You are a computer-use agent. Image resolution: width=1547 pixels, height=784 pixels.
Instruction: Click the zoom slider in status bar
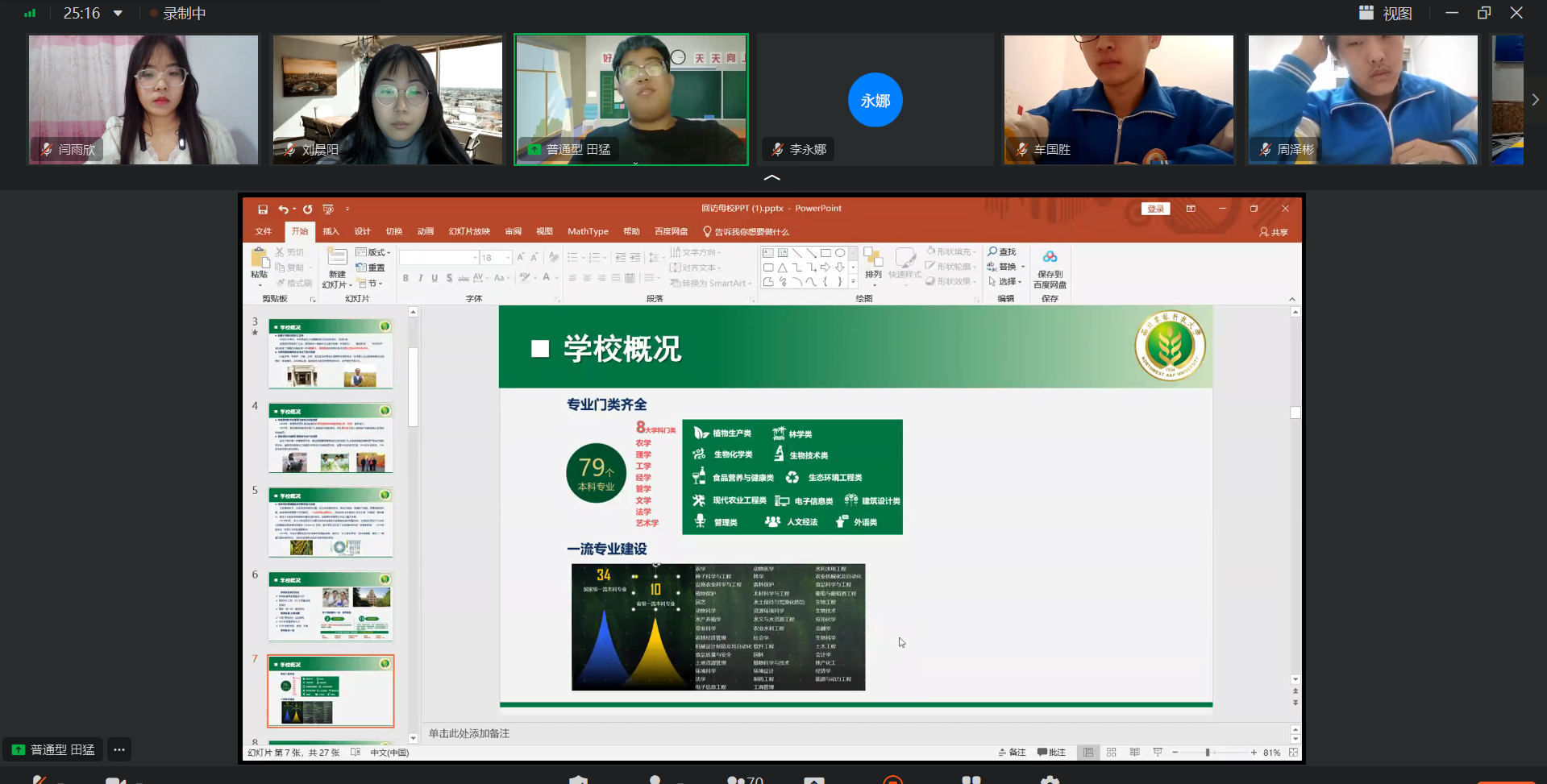[x=1208, y=753]
